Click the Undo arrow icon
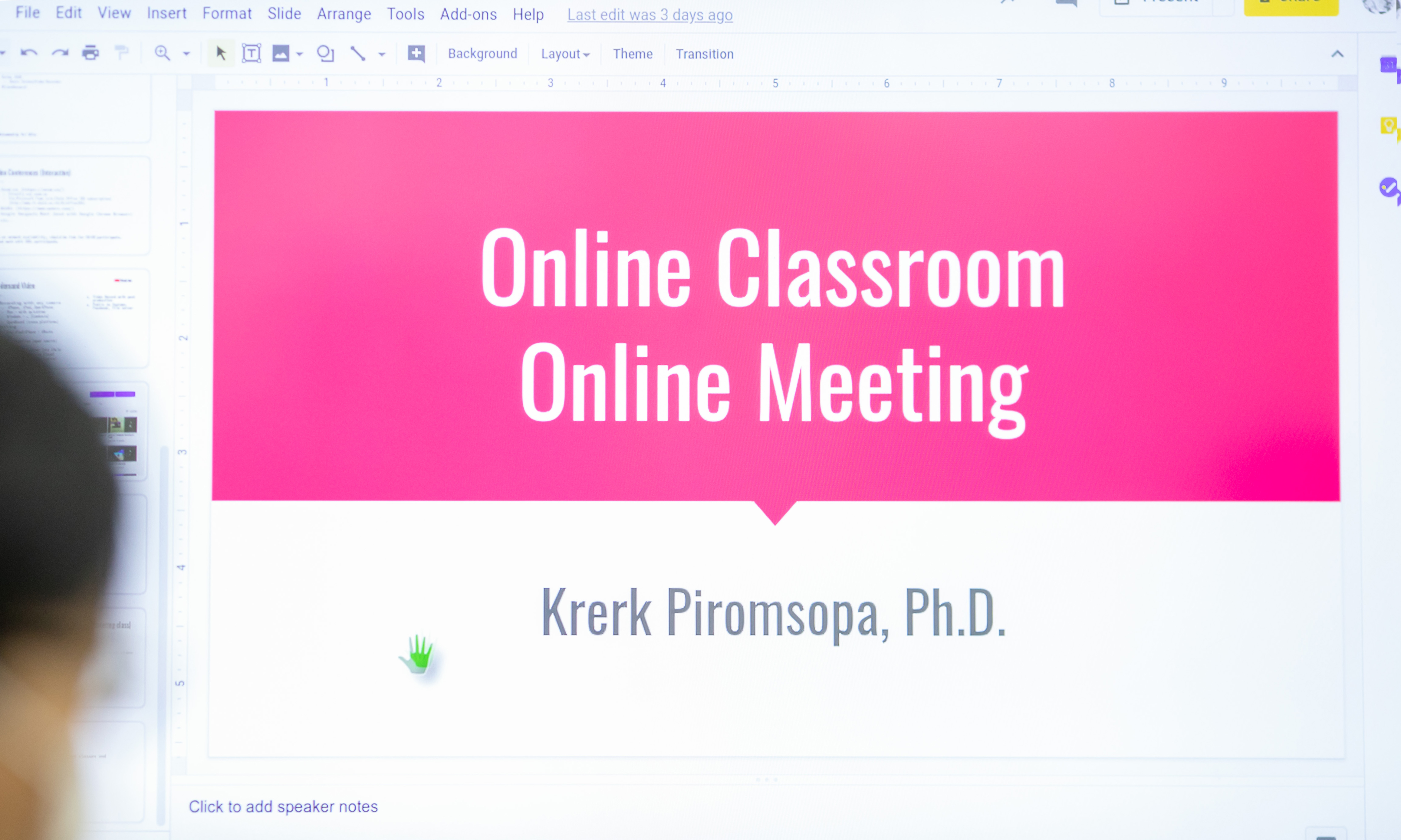 [28, 53]
